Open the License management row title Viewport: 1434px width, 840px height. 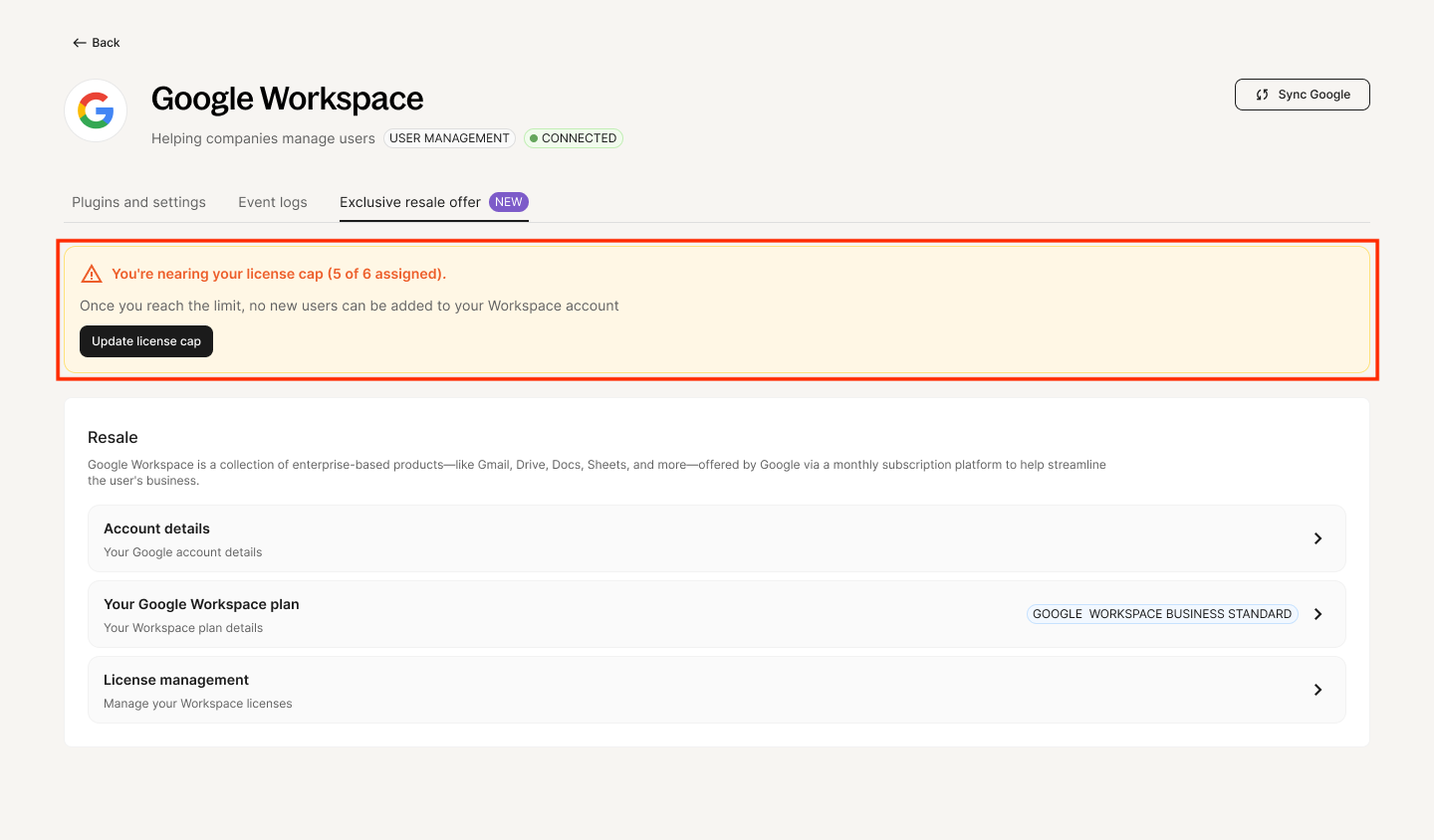[x=176, y=680]
